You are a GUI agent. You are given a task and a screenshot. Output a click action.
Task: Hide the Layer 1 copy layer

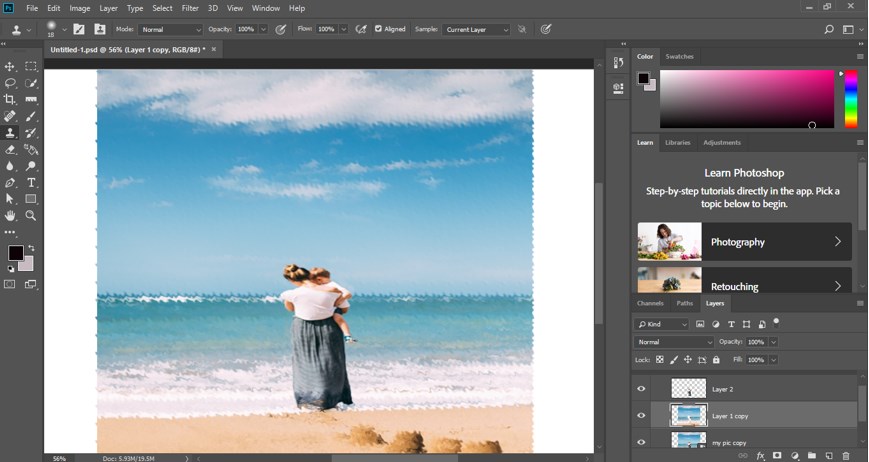642,416
